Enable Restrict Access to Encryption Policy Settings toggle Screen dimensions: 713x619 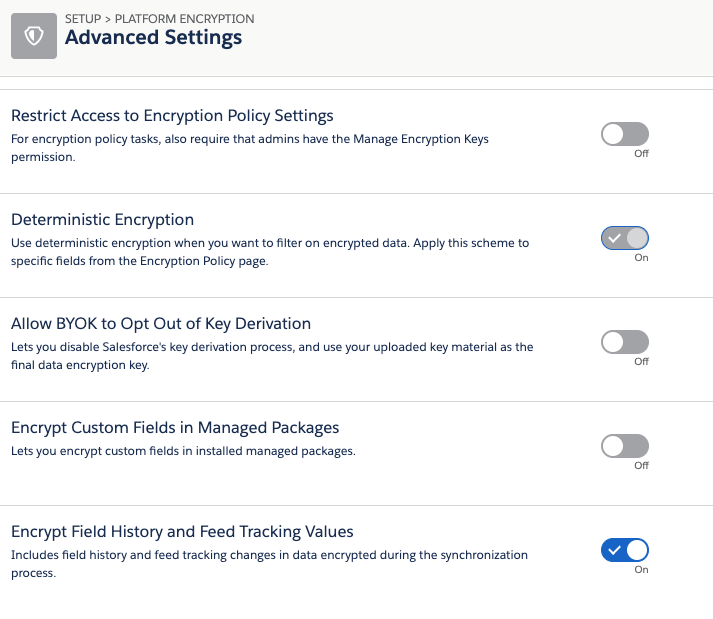point(625,134)
